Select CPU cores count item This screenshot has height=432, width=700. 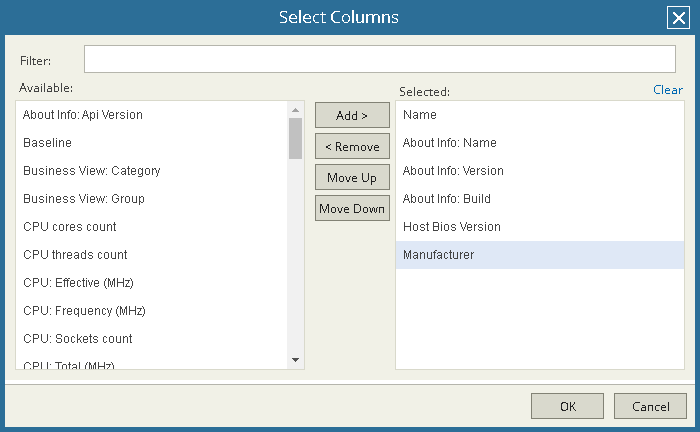pyautogui.click(x=70, y=227)
